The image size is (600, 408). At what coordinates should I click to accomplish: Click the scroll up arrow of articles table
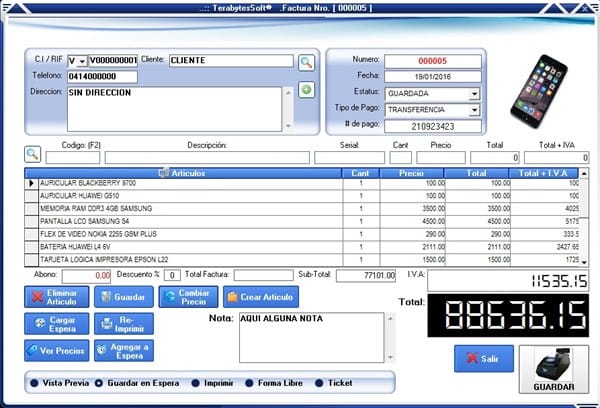click(584, 174)
